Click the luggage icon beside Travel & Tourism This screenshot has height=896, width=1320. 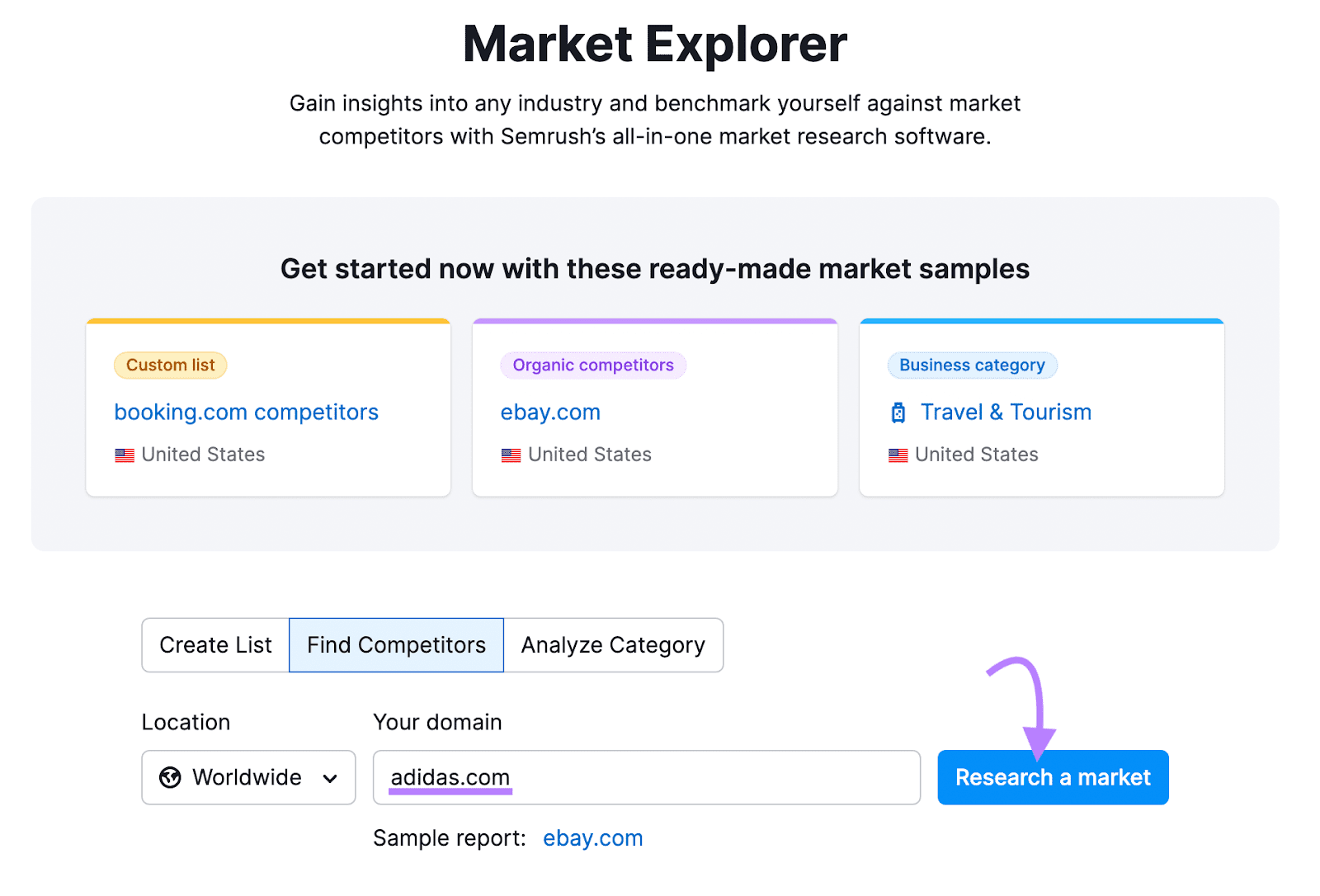[x=898, y=413]
